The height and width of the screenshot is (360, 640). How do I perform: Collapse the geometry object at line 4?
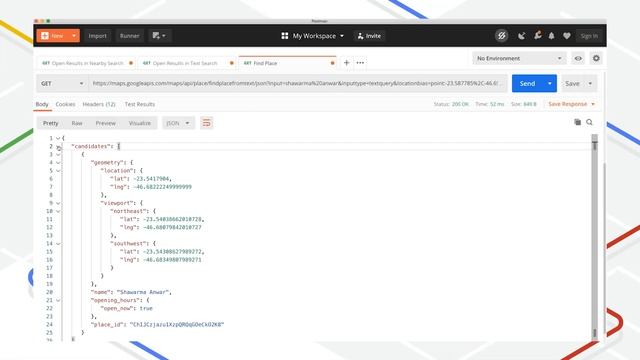(x=58, y=163)
